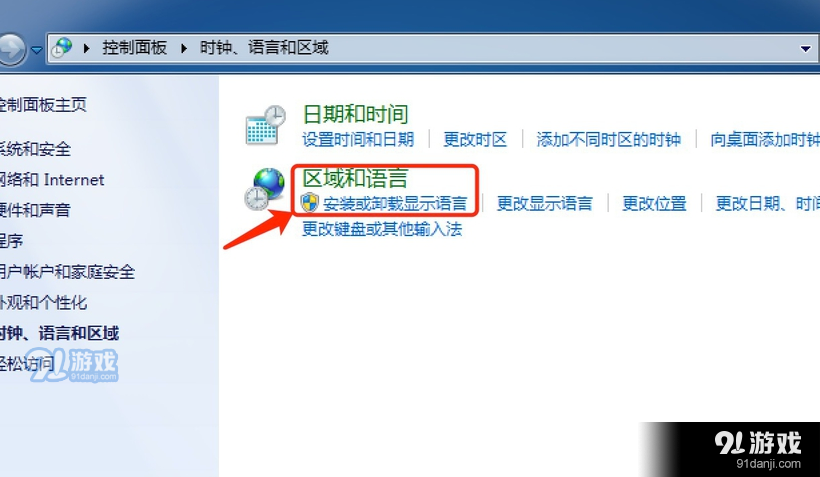Open the 日期和时间 heading link
The width and height of the screenshot is (820, 477).
click(356, 114)
